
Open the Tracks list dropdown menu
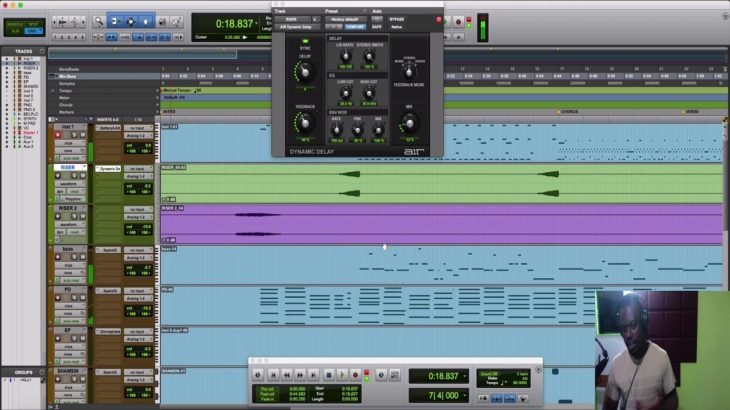pos(42,51)
